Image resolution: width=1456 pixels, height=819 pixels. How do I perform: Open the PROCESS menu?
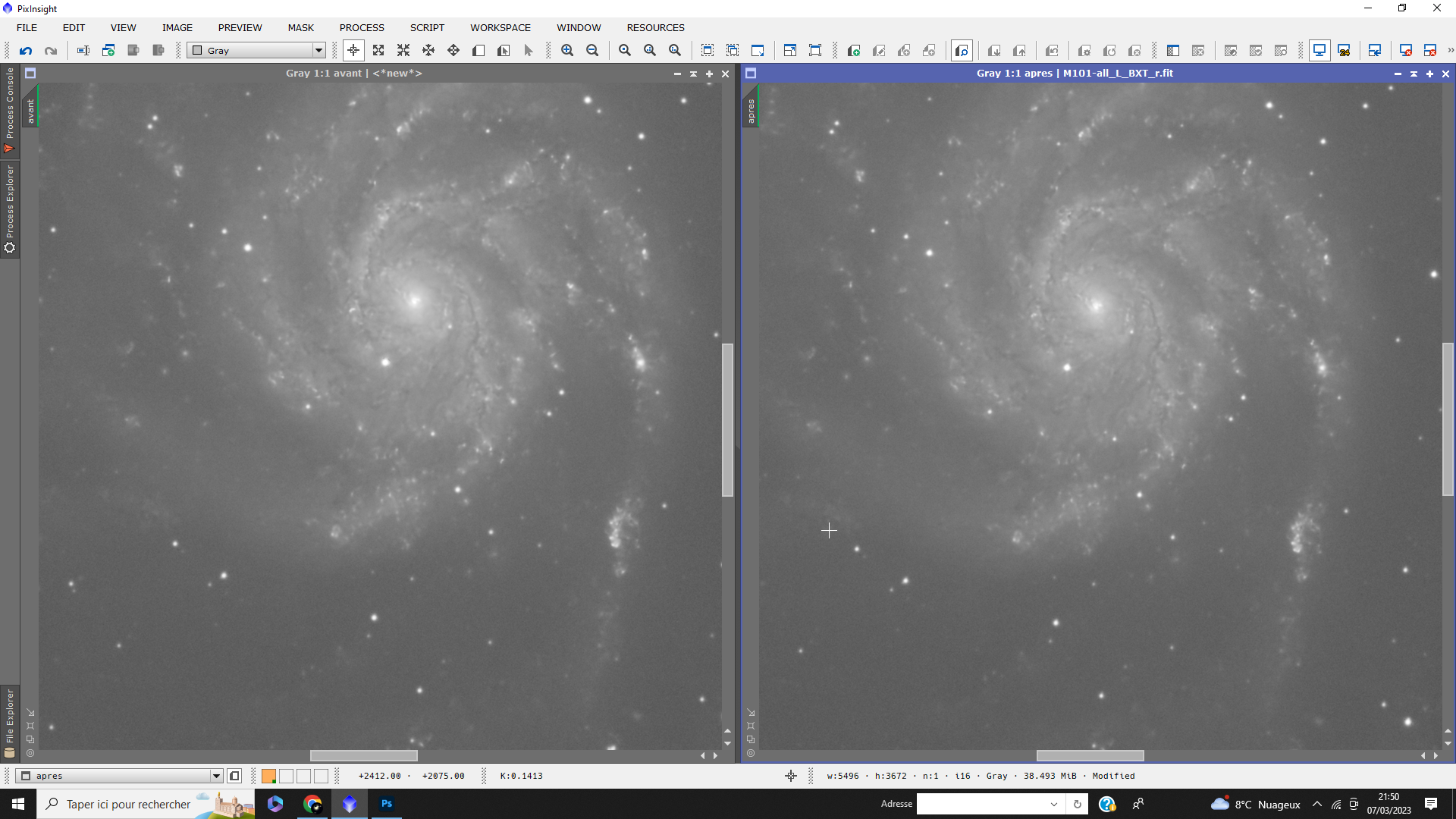(x=362, y=27)
